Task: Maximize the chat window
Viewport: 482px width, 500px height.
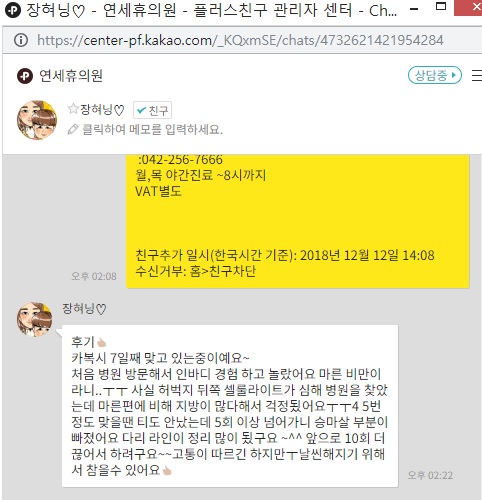Action: [441, 7]
